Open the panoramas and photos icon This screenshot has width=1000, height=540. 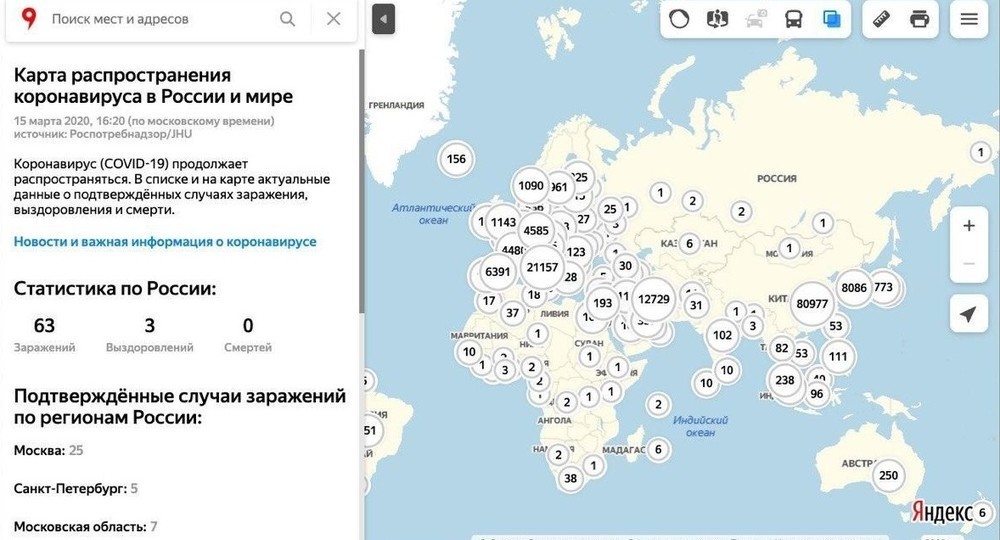[x=717, y=19]
